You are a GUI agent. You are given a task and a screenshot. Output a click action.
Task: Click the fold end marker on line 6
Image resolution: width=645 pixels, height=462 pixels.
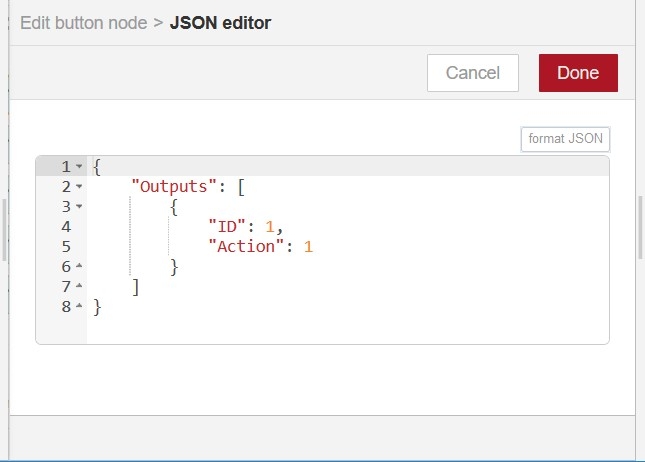[80, 267]
